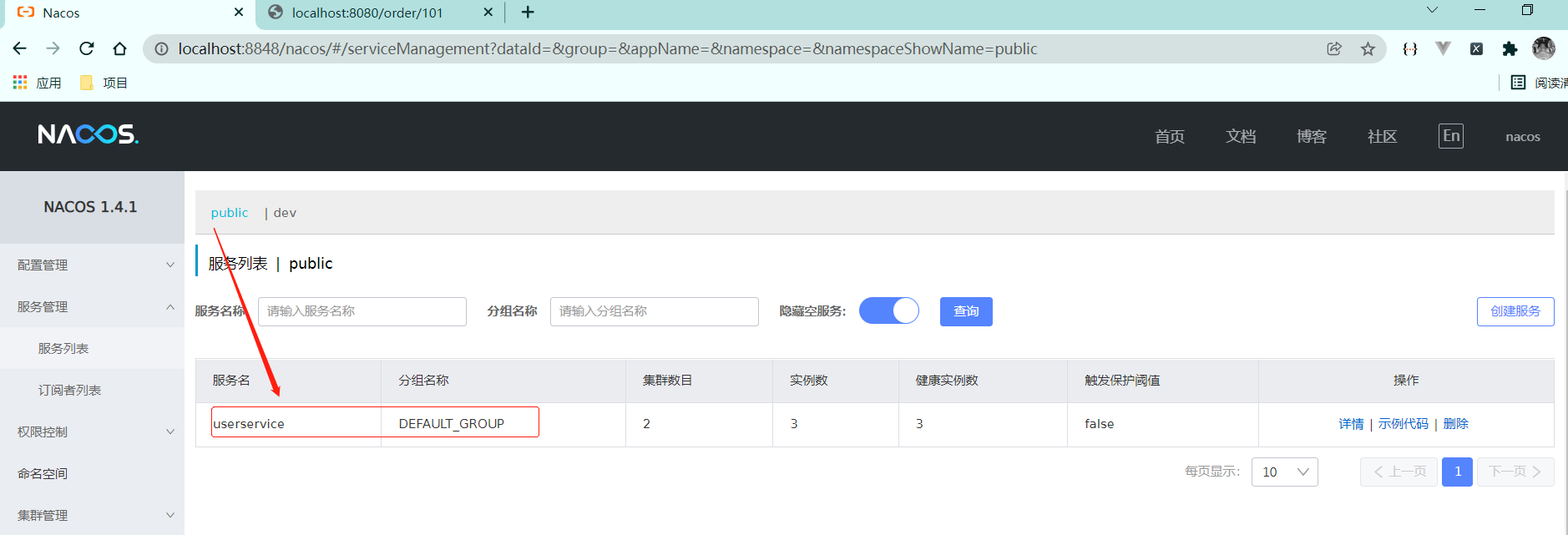Click the userservice service name cell
Screen dimensions: 1568x535
coord(288,424)
